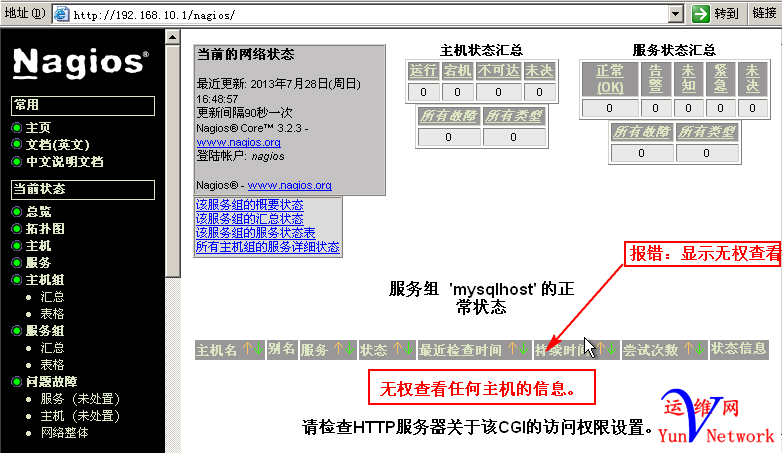Open the first www.nagios.org link
This screenshot has height=453, width=782.
point(238,142)
